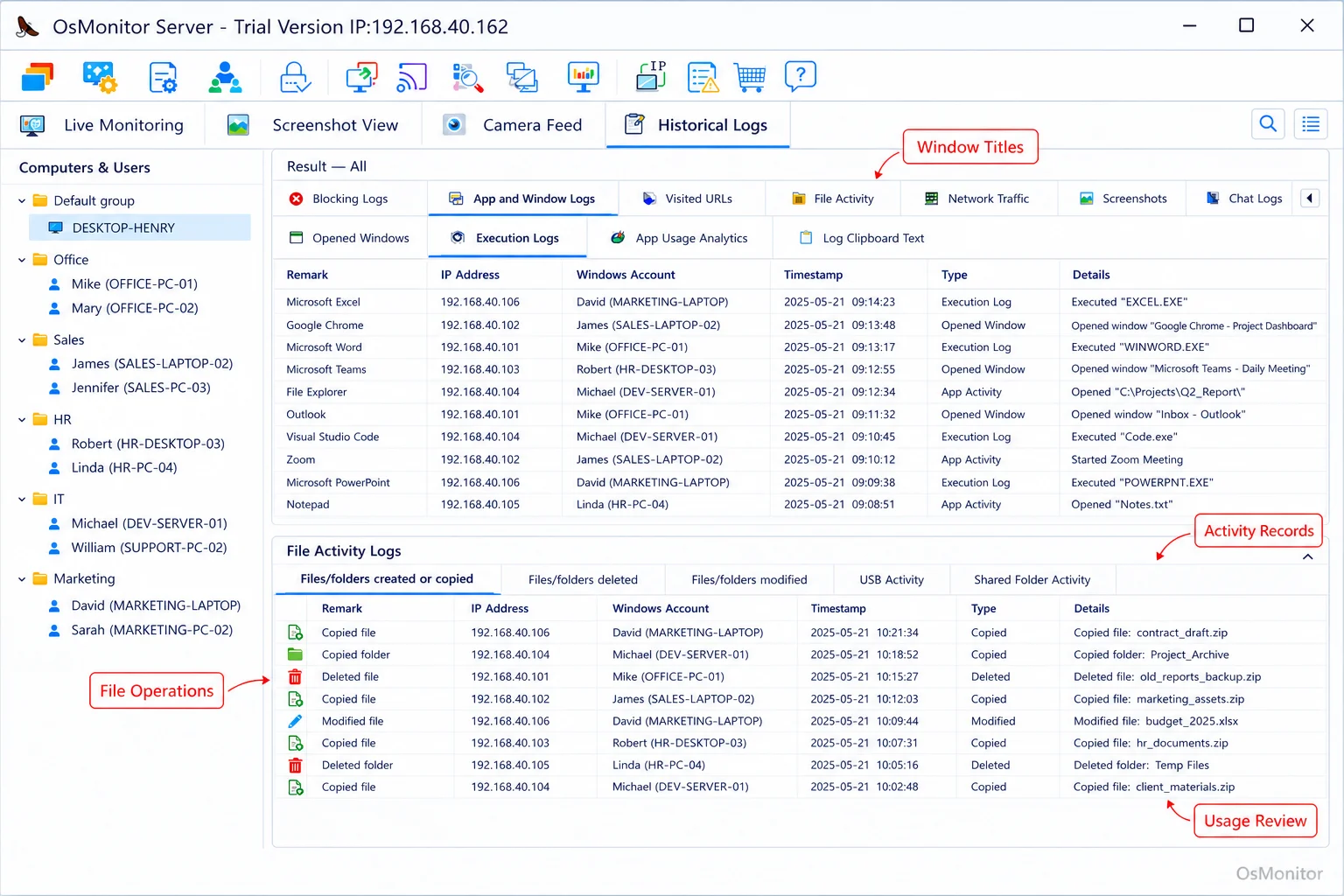Click the remote desktop arrow monitor icon
This screenshot has width=1344, height=896.
361,77
